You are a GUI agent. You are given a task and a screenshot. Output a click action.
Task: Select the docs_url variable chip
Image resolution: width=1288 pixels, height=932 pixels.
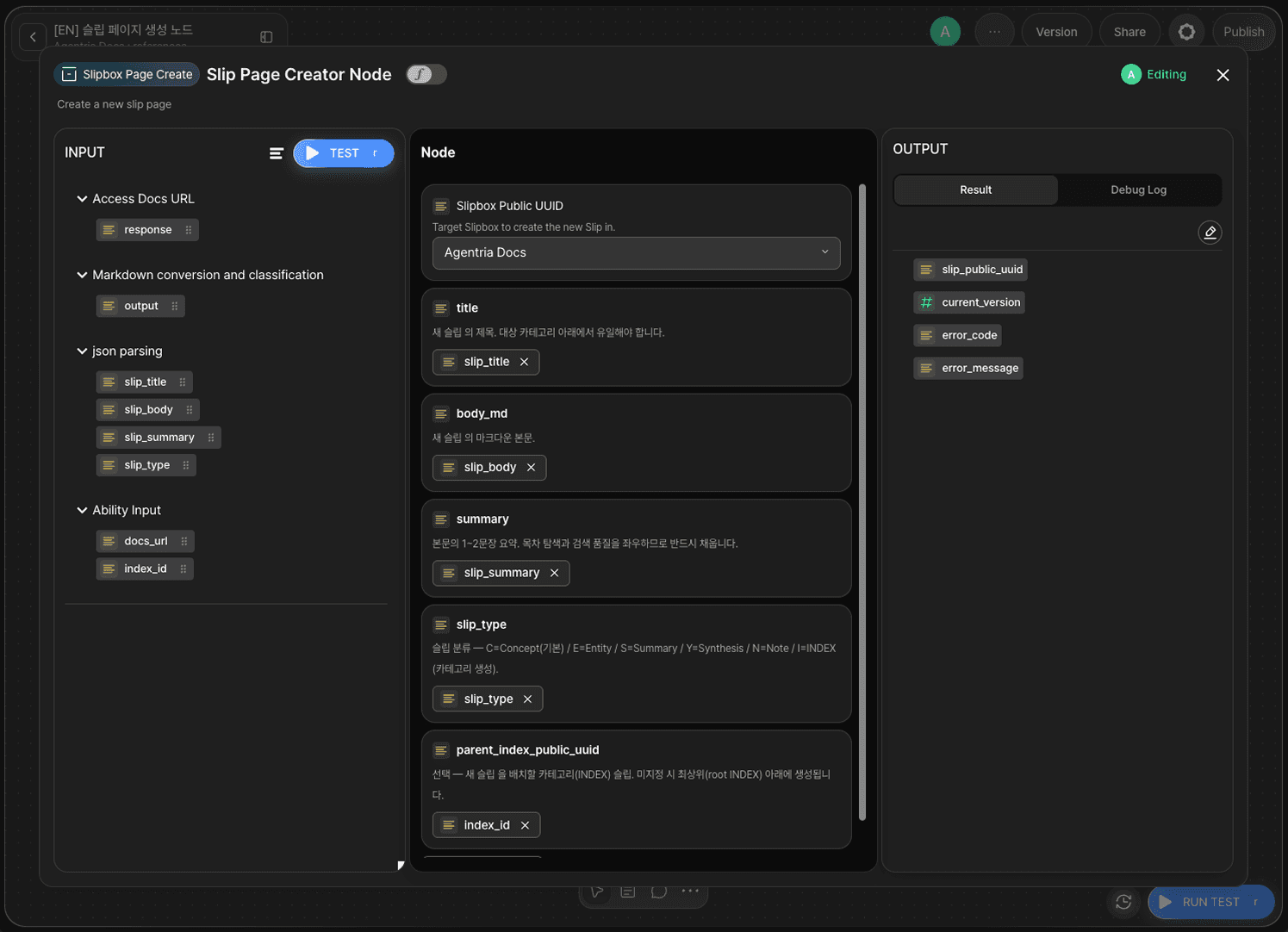145,541
